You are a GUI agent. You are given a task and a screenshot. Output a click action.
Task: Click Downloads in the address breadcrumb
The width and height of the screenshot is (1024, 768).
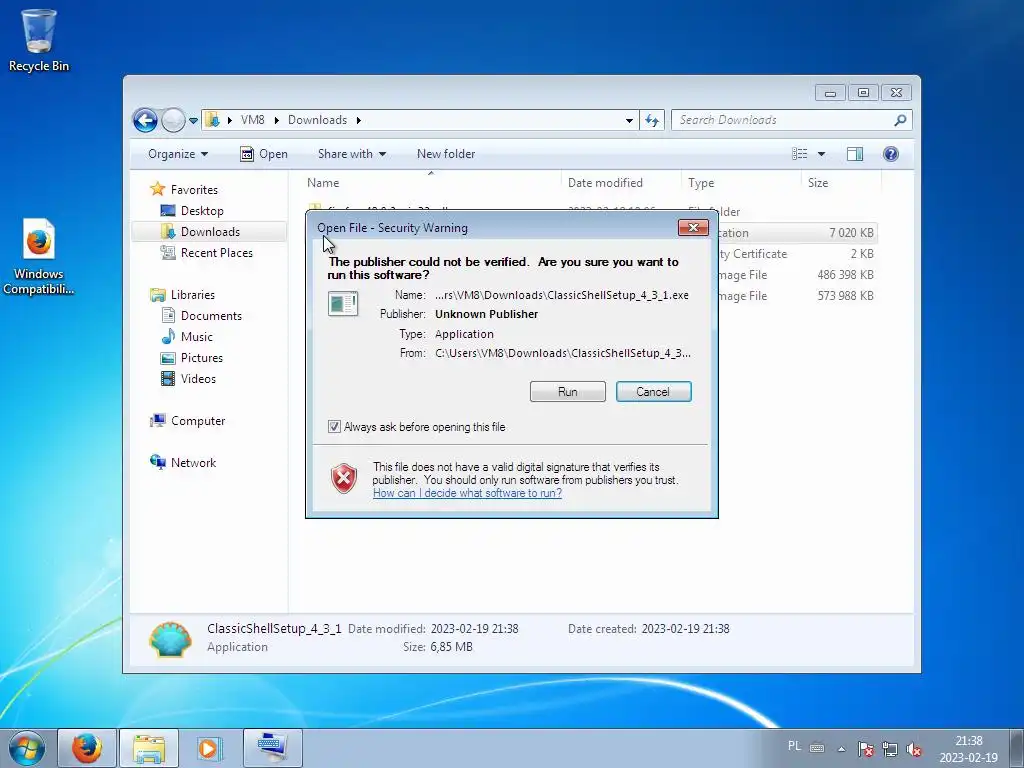click(317, 120)
